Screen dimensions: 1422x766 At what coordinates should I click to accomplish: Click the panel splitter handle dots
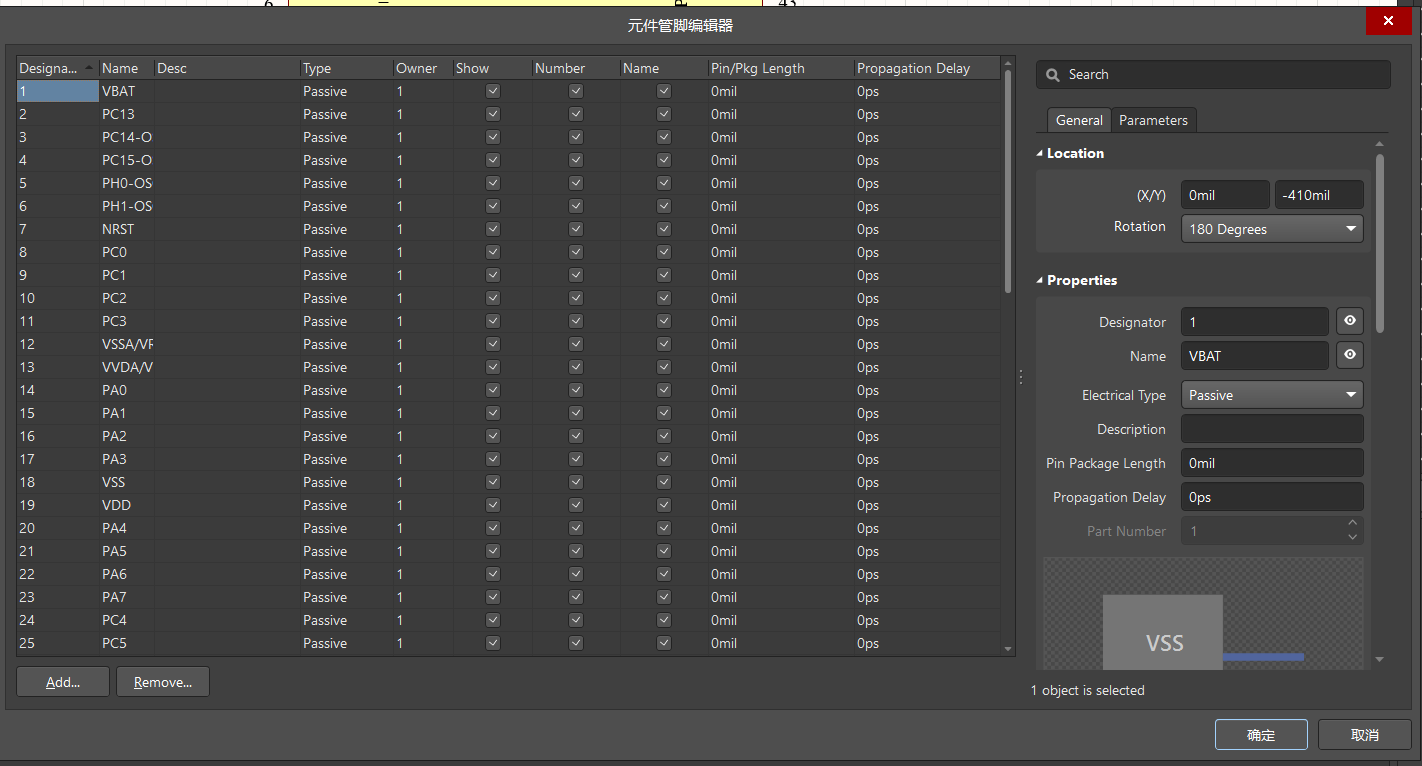point(1021,377)
